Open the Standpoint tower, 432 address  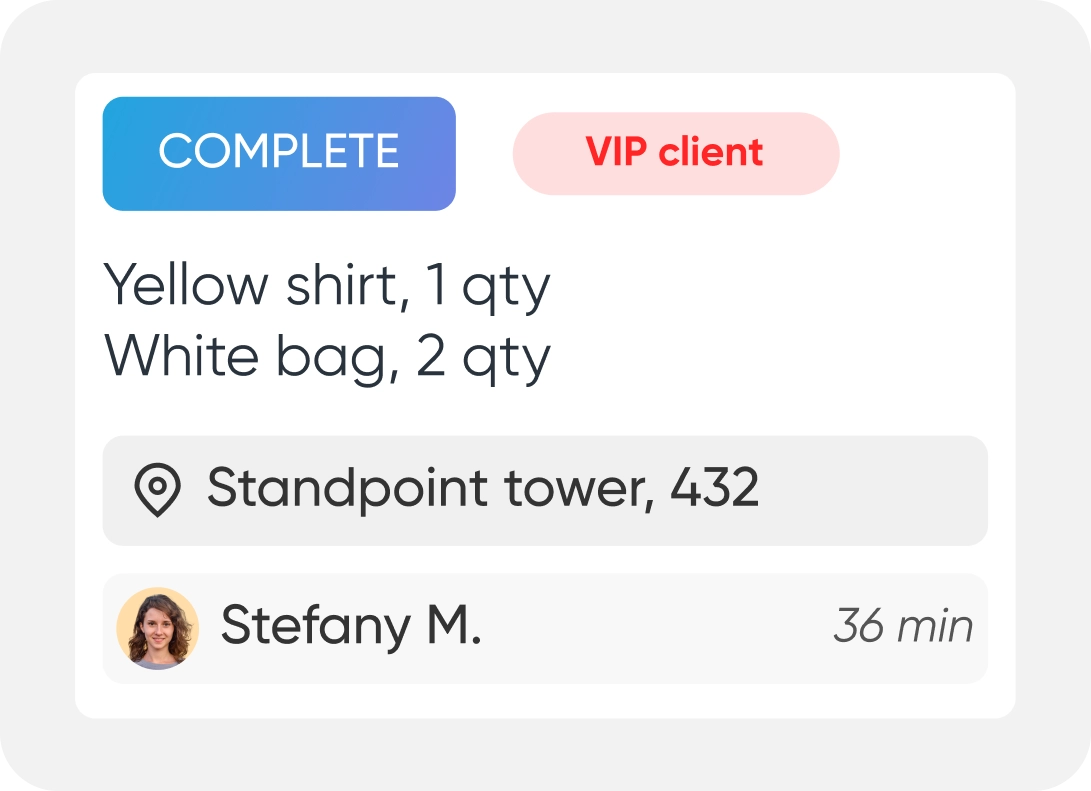[x=482, y=489]
